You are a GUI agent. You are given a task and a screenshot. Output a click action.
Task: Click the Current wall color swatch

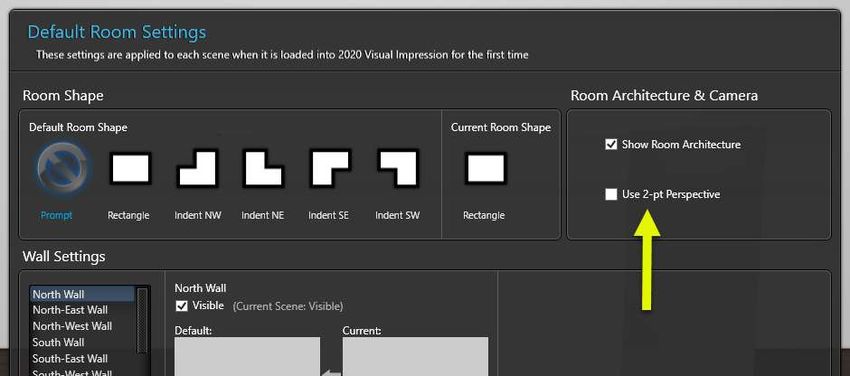[415, 356]
